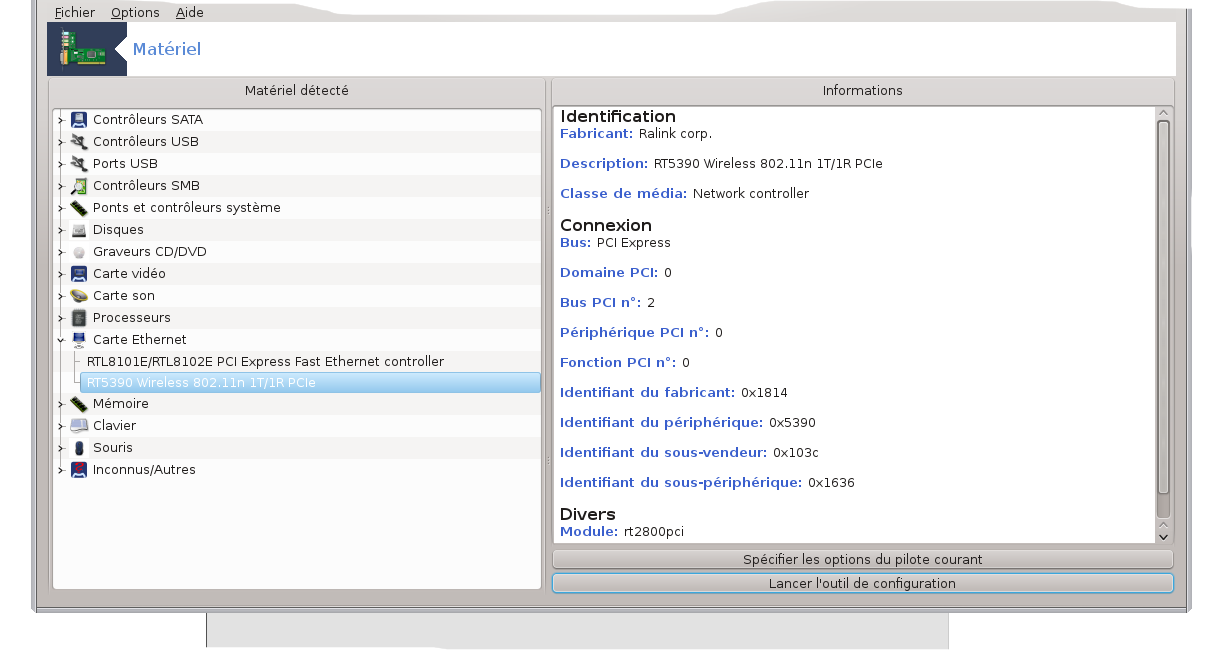Viewport: 1219px width, 650px height.
Task: Click the Domaine PCI value line
Action: point(616,272)
